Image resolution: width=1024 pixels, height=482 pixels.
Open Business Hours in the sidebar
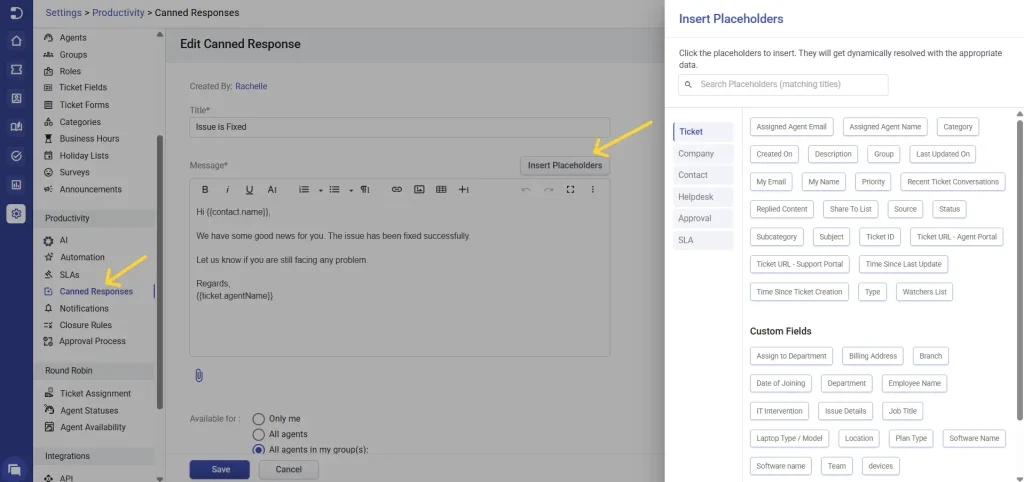[89, 138]
